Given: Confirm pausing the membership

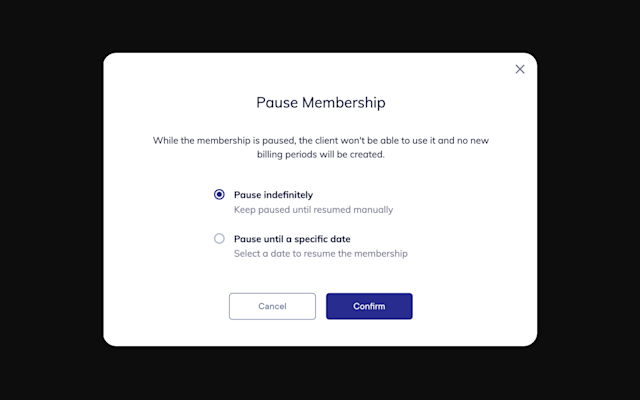Looking at the screenshot, I should pos(369,306).
